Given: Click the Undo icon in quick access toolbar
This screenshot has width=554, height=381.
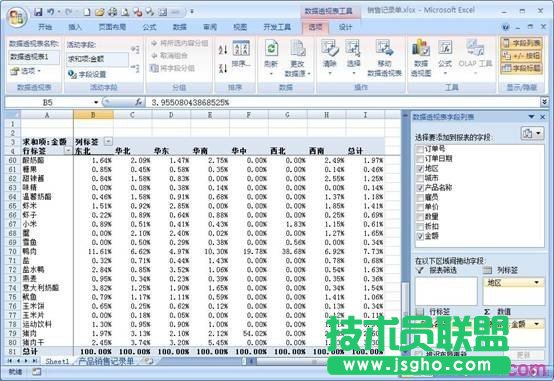Looking at the screenshot, I should pyautogui.click(x=51, y=12).
